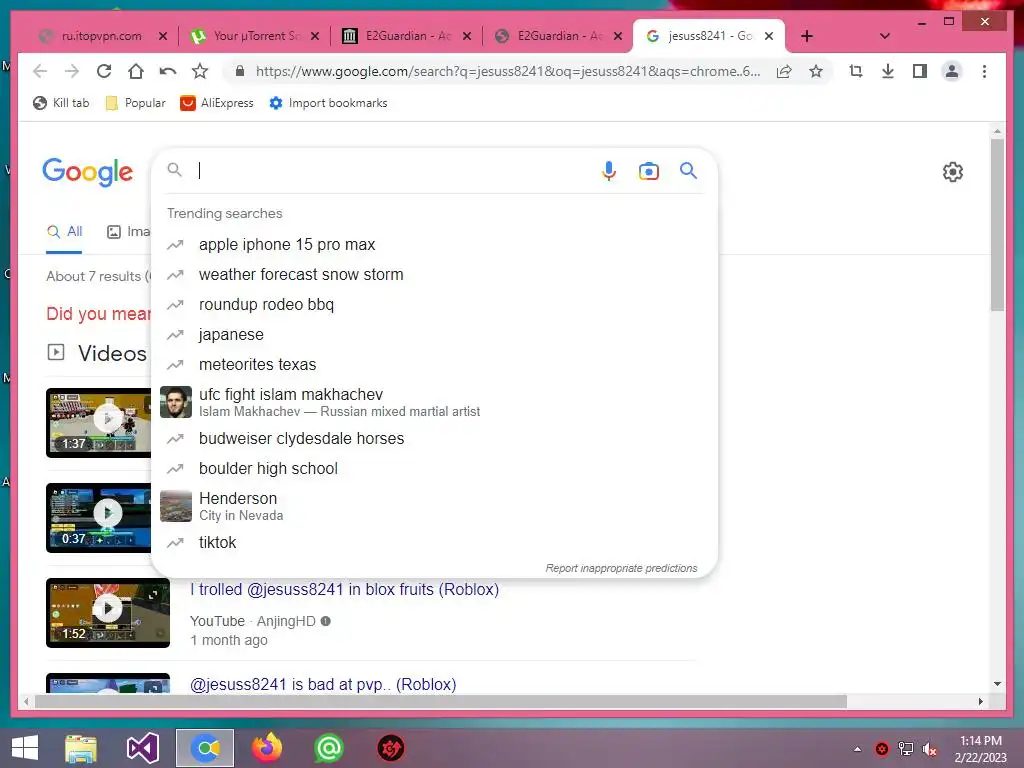This screenshot has height=768, width=1024.
Task: Click the muted volume tray icon
Action: click(x=930, y=749)
